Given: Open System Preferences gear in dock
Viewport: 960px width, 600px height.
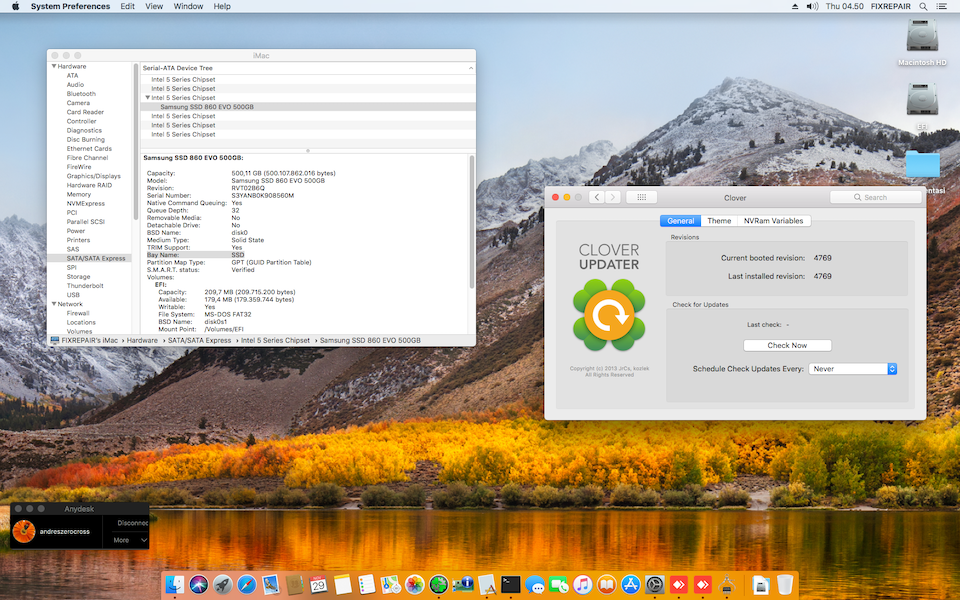Looking at the screenshot, I should [x=654, y=584].
